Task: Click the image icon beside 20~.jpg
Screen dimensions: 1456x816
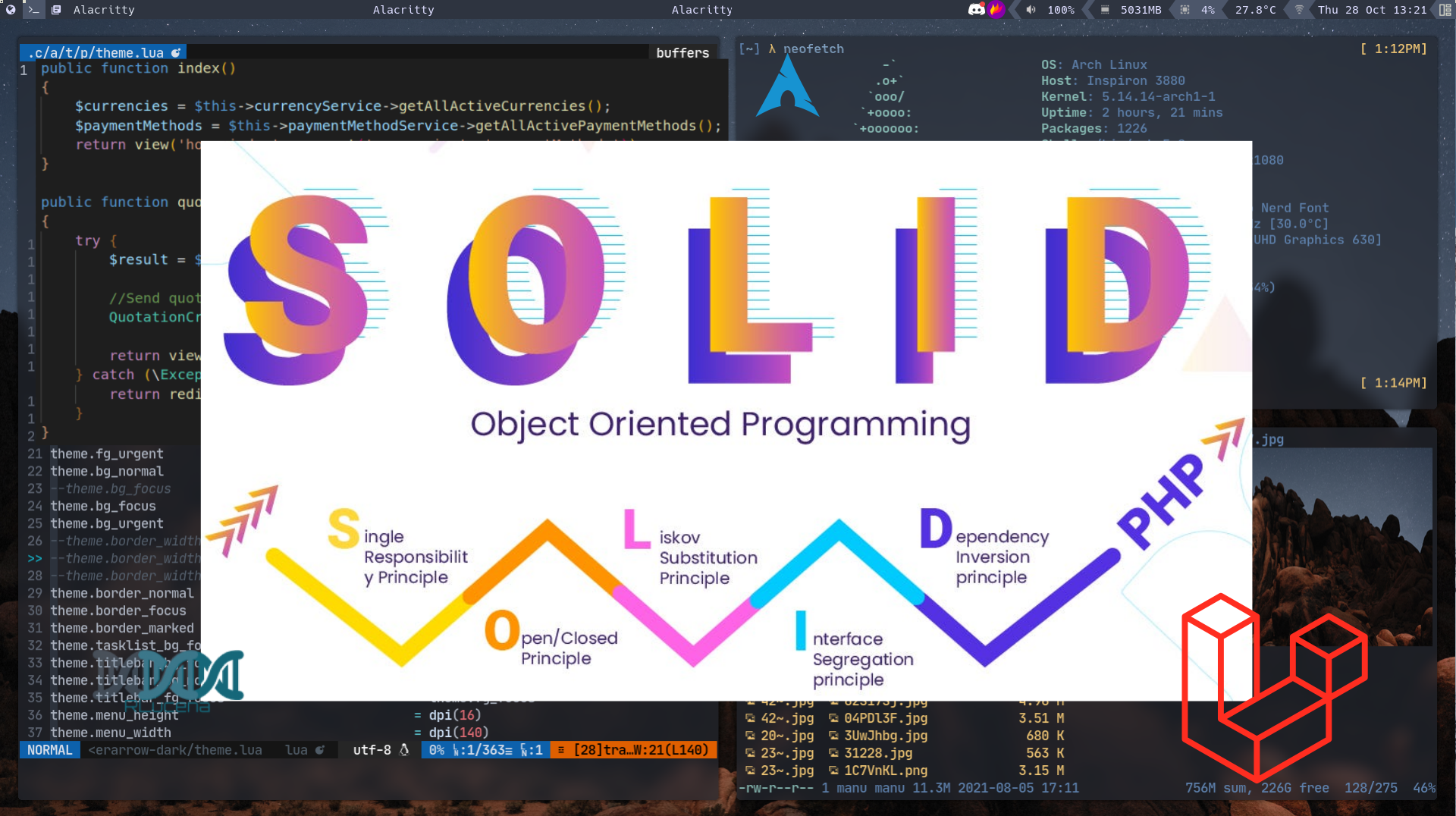Action: (x=750, y=736)
